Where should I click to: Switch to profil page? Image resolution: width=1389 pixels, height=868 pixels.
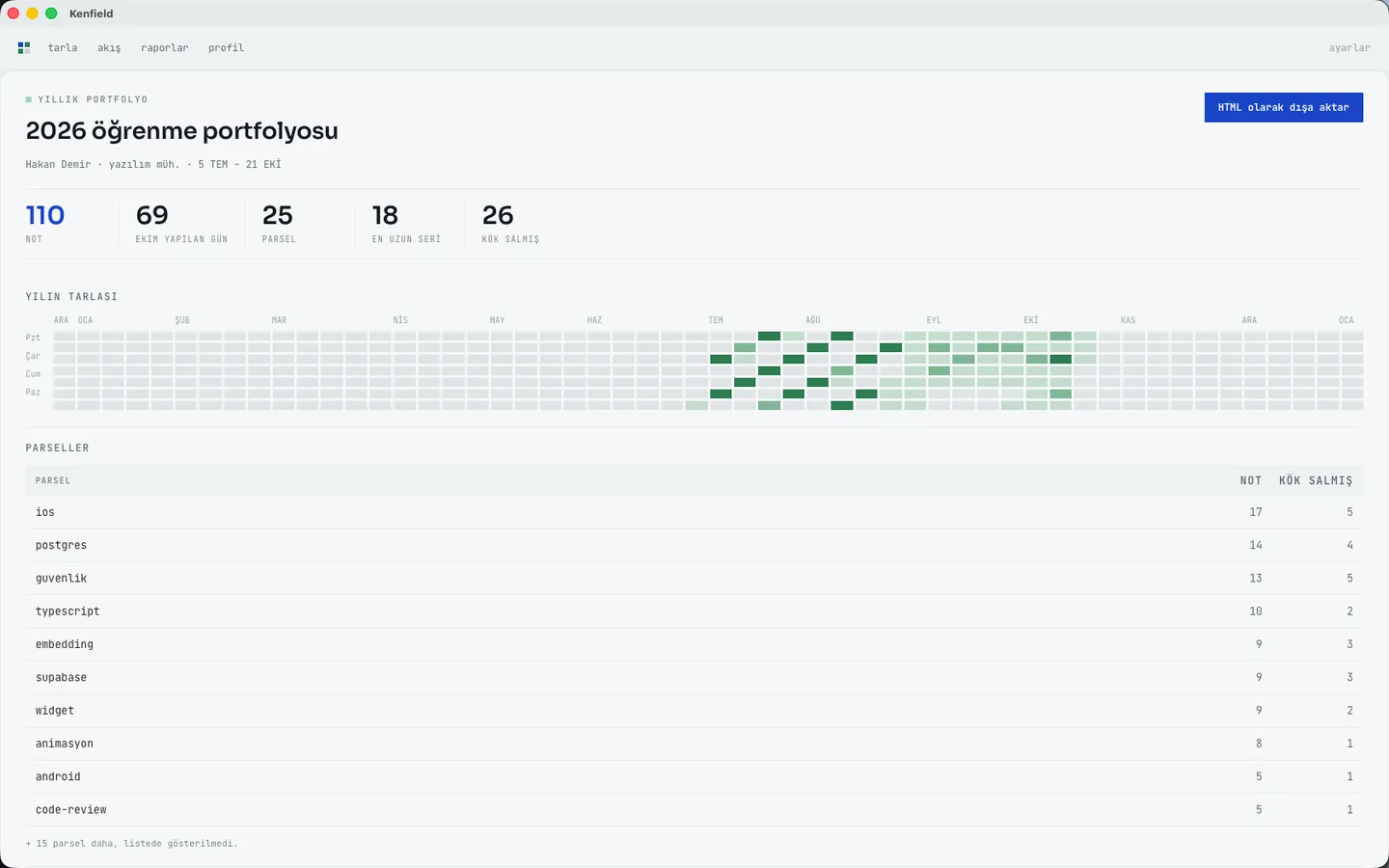coord(226,47)
